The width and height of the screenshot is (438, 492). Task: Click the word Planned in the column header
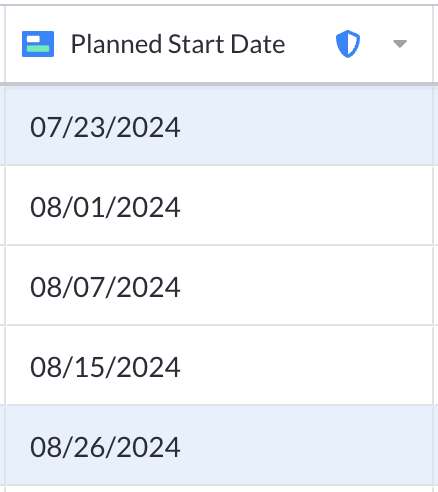[x=117, y=44]
